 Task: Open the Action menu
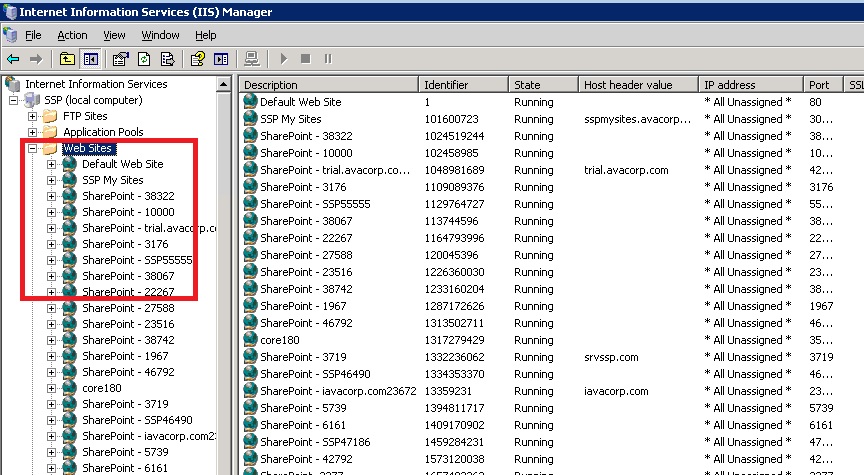coord(72,35)
